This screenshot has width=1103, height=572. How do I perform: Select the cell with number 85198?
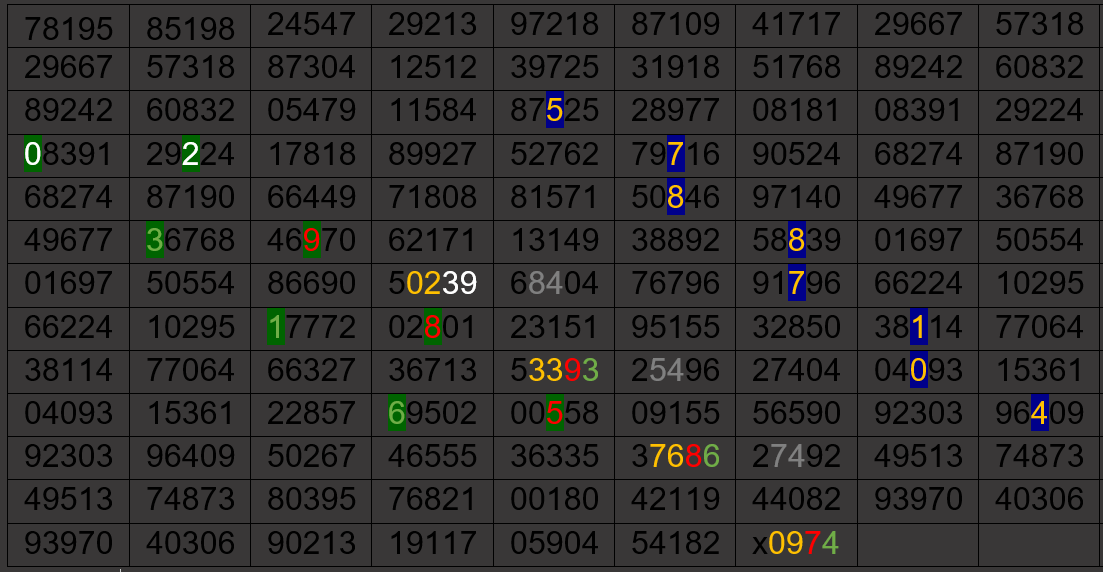click(190, 27)
